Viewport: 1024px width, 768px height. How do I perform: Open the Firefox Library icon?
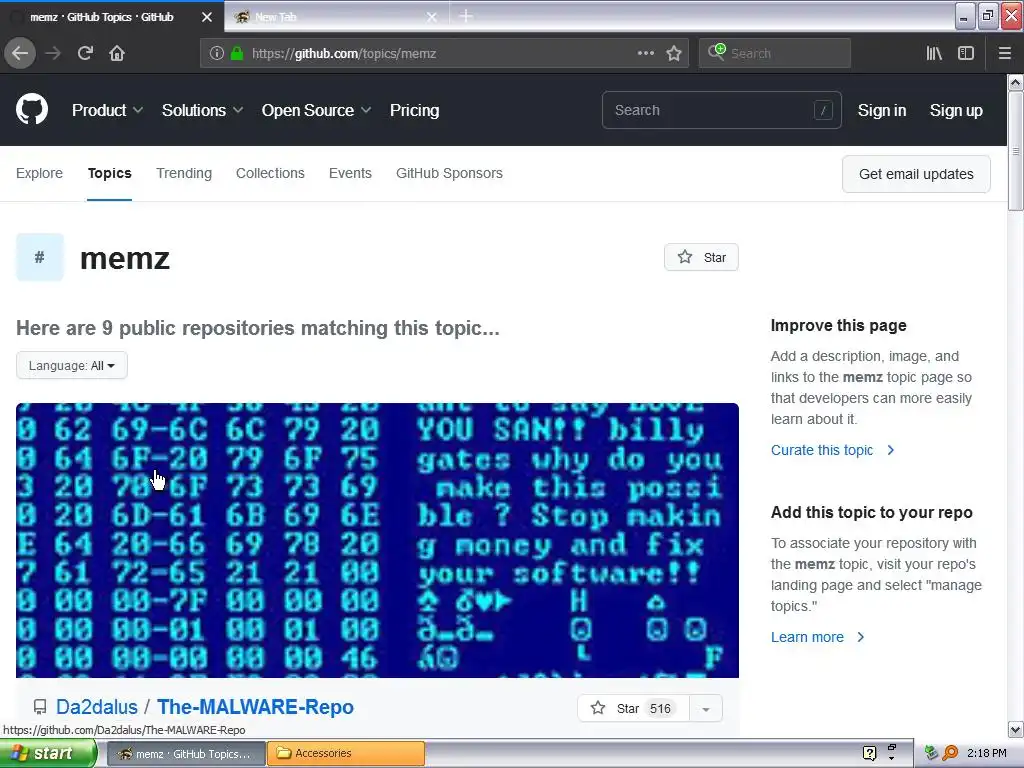[934, 53]
